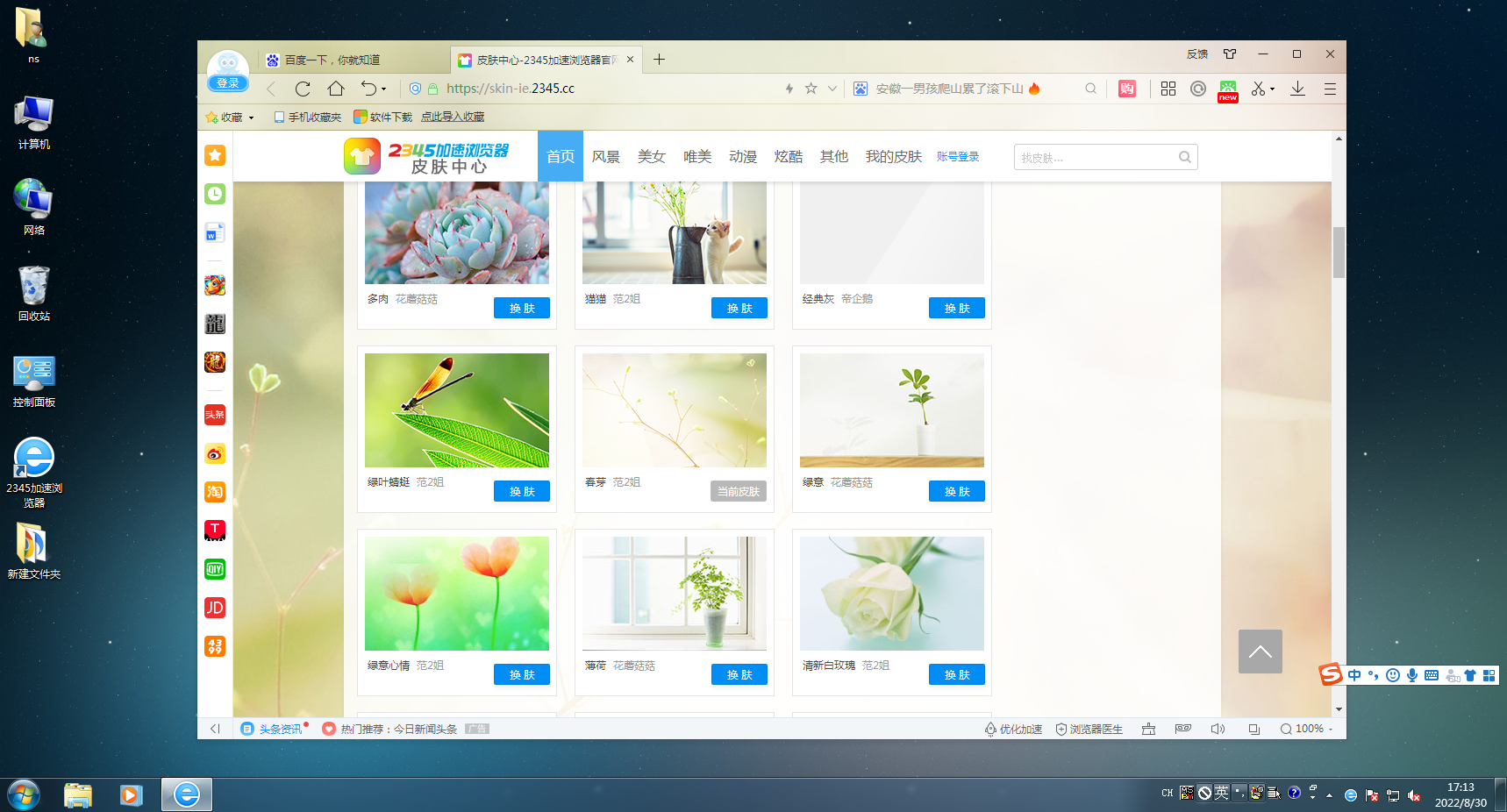Toggle mute speaker icon in status bar
The image size is (1507, 812).
tap(1218, 729)
